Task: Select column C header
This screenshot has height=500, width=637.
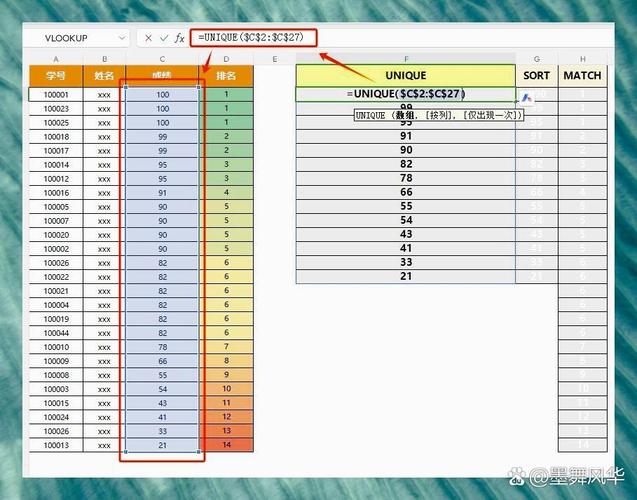Action: tap(162, 59)
